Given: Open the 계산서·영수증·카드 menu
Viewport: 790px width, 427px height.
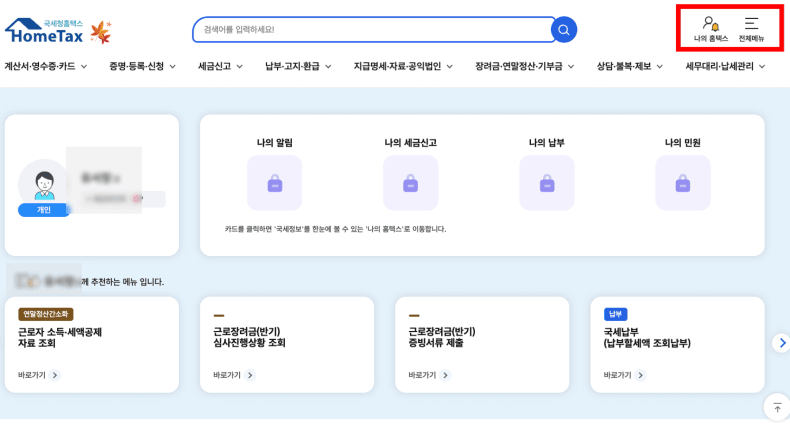Looking at the screenshot, I should click(x=40, y=66).
